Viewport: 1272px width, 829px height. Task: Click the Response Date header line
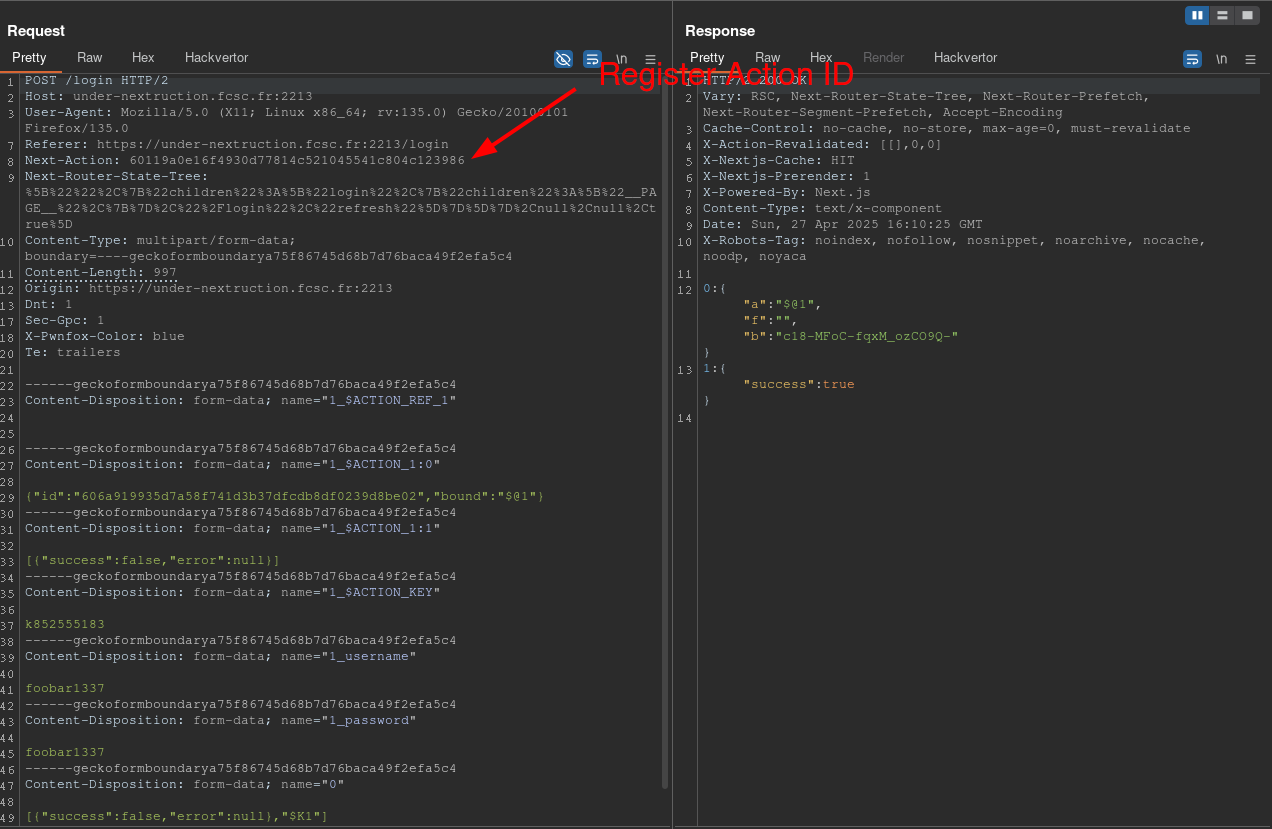(843, 224)
